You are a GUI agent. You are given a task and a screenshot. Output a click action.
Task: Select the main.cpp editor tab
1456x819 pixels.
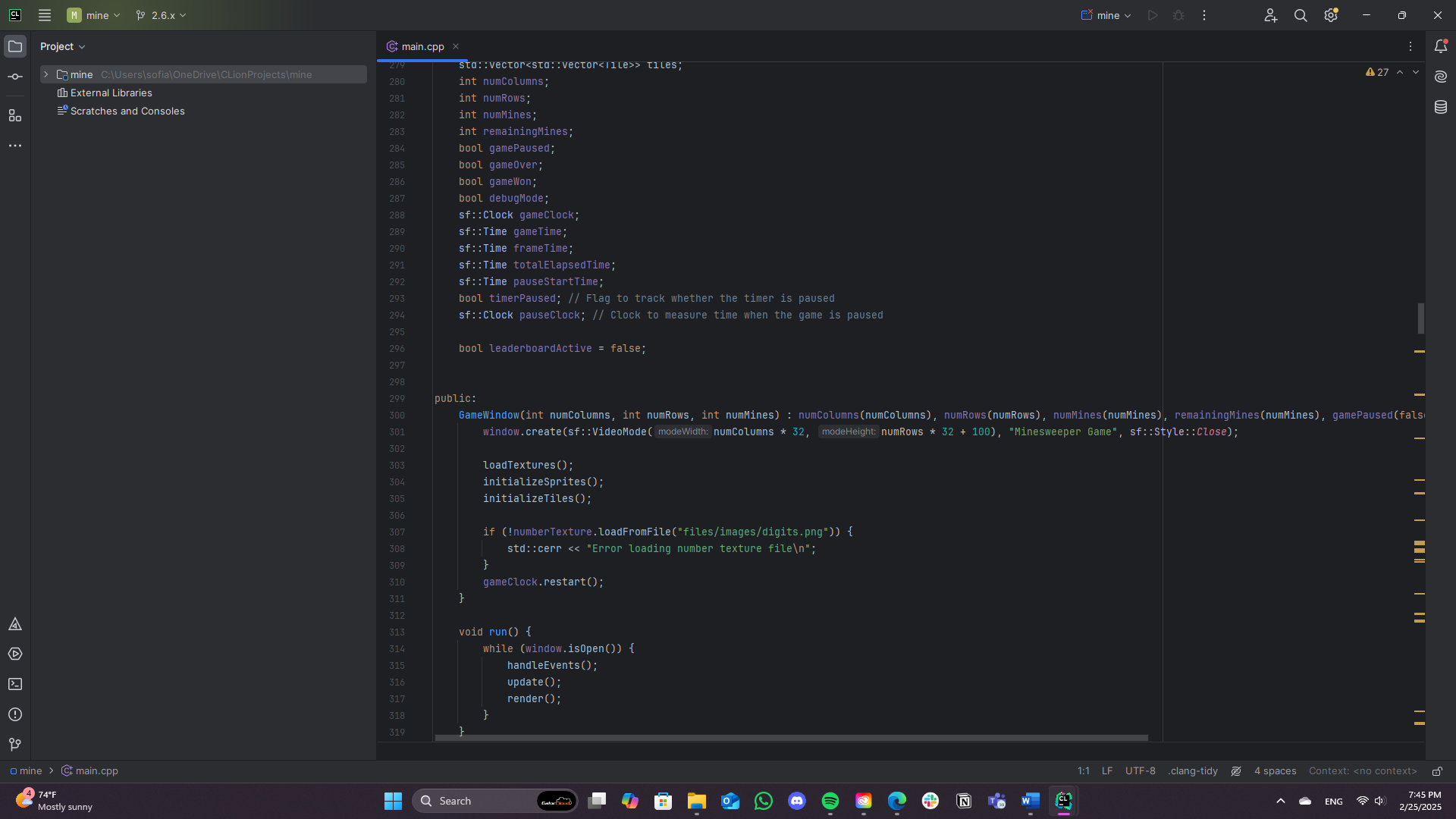pos(422,46)
